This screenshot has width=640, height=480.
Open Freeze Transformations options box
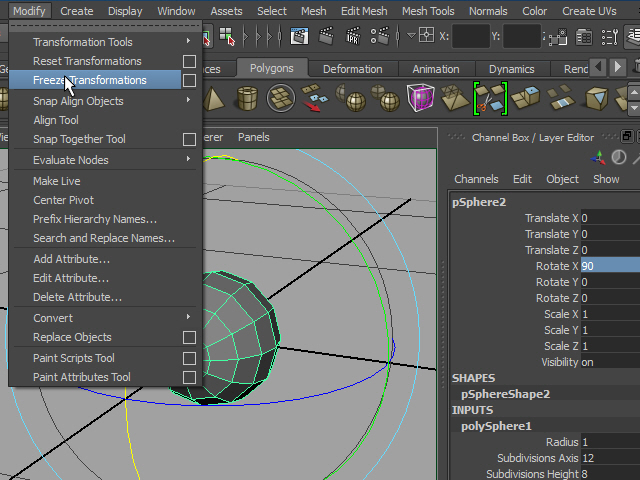click(x=189, y=80)
